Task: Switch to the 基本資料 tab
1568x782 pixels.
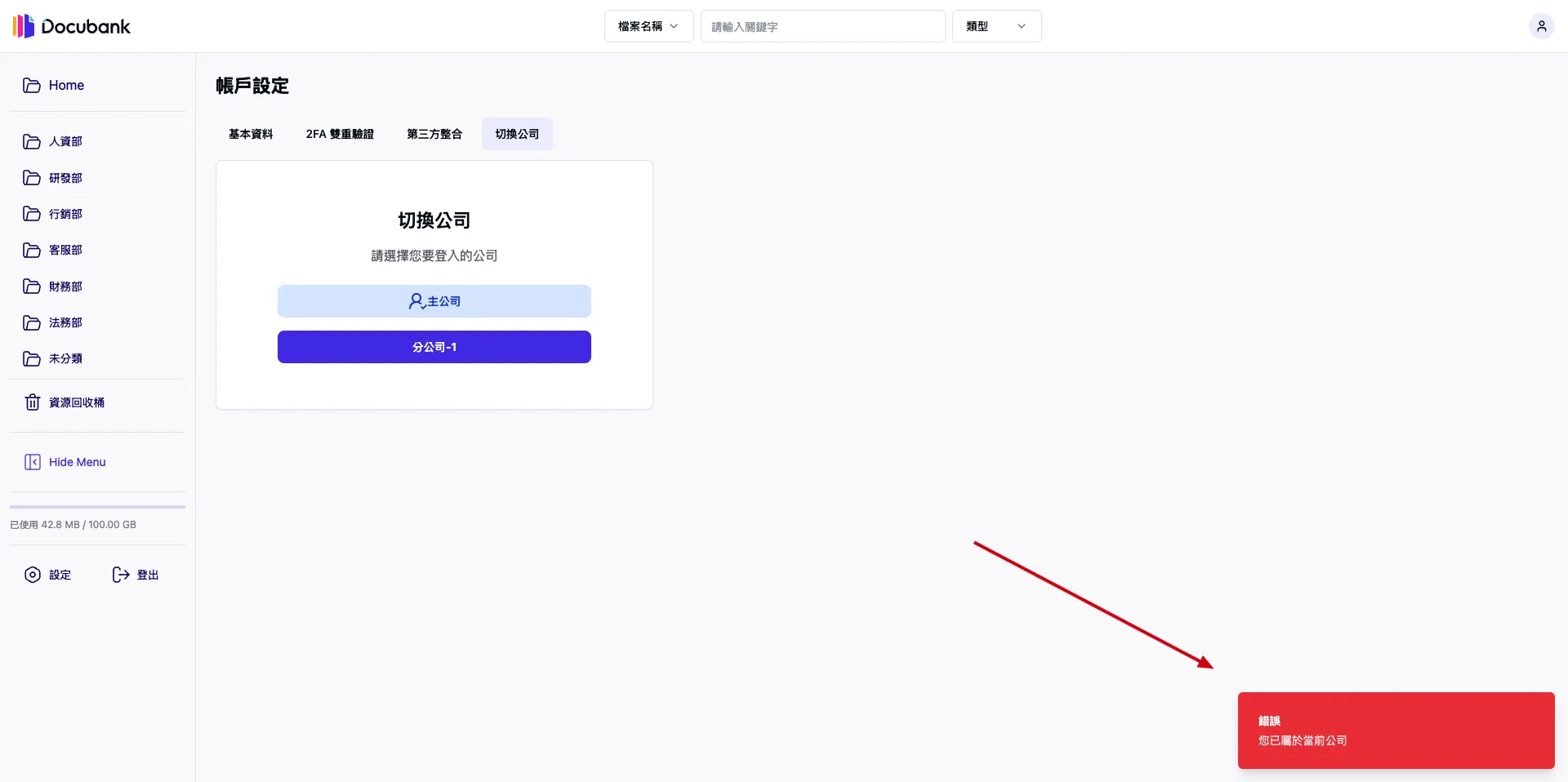Action: 251,134
